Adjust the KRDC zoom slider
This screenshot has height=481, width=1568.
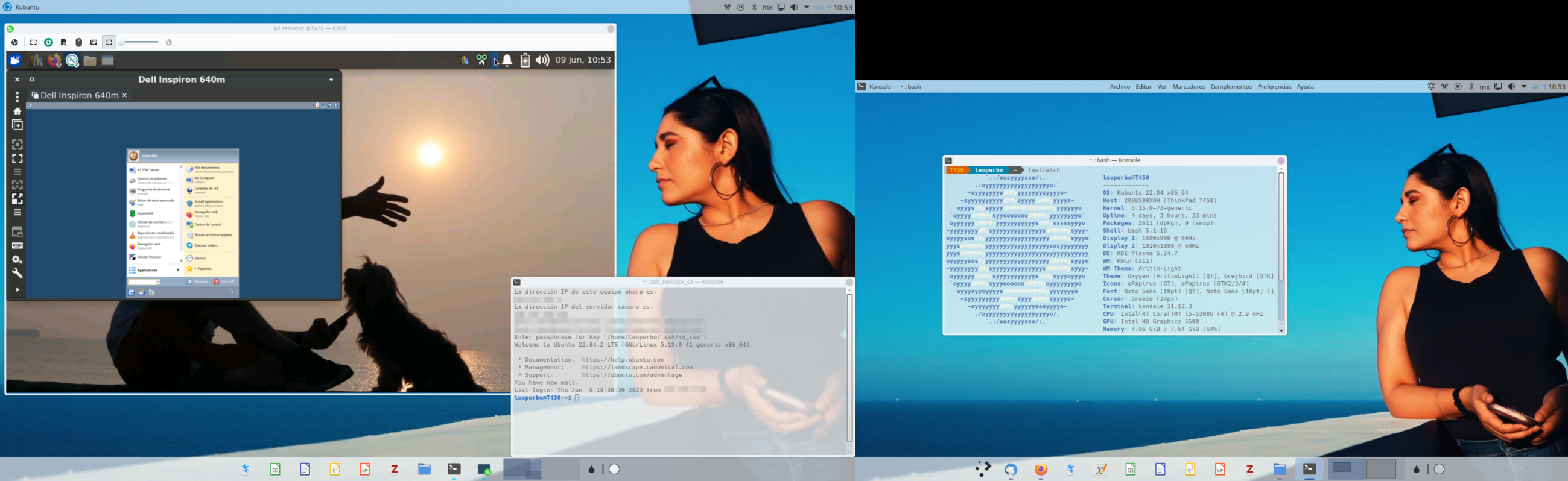140,43
